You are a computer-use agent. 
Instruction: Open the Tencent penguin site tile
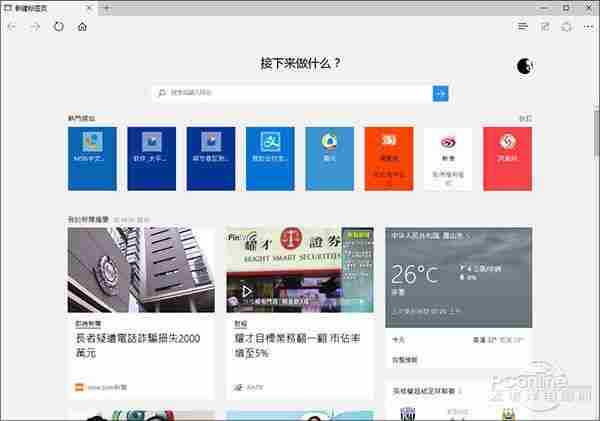pos(329,158)
